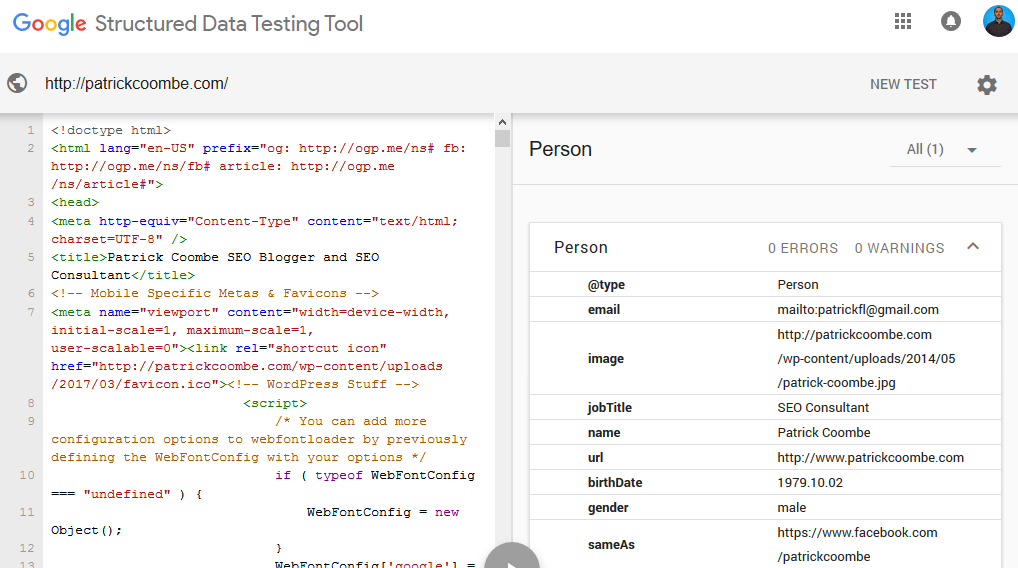Viewport: 1018px width, 568px height.
Task: Click the Mobile Specific Metas comment line
Action: [215, 293]
